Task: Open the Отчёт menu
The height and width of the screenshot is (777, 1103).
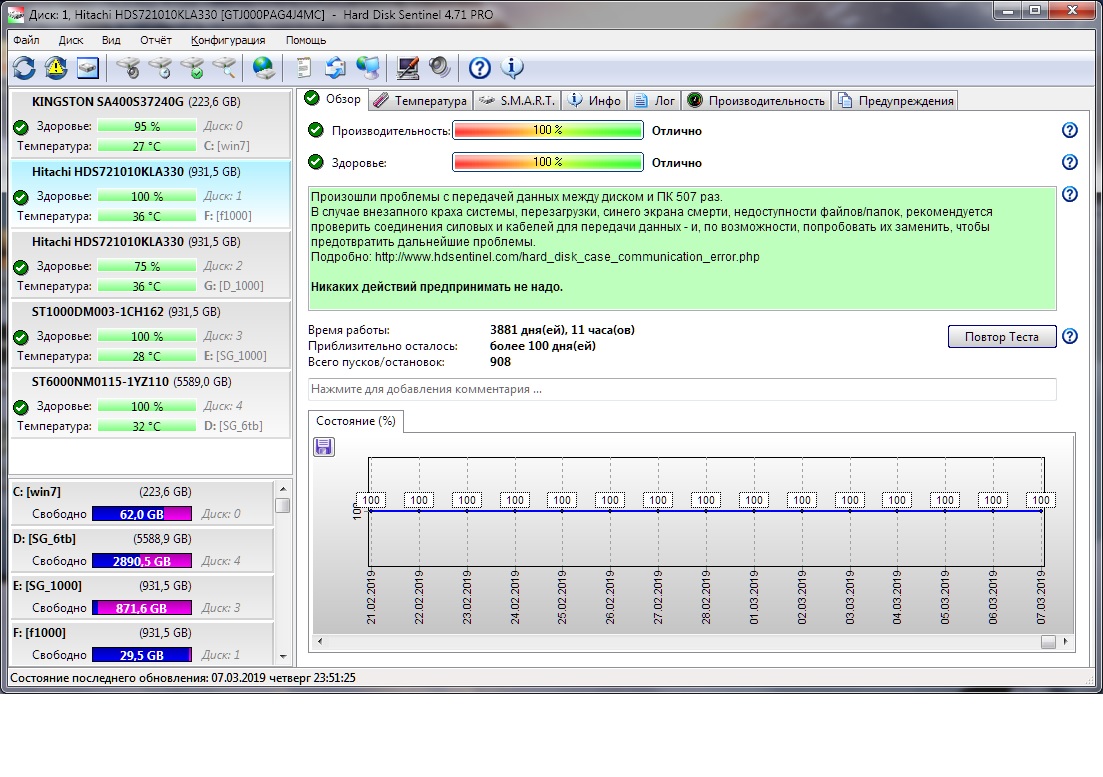Action: point(155,40)
